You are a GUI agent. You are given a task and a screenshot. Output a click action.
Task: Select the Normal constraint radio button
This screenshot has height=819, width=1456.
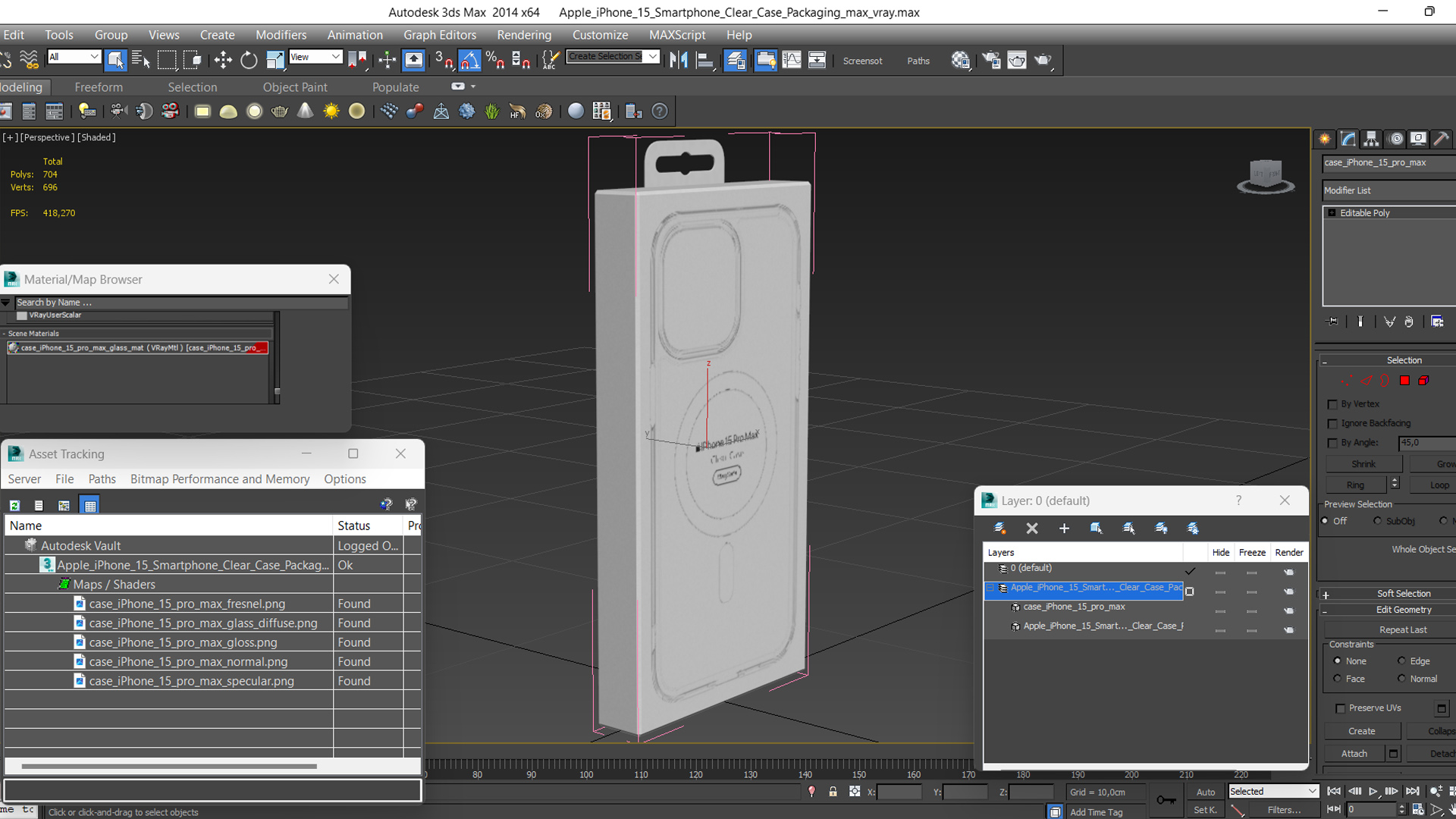pyautogui.click(x=1401, y=679)
